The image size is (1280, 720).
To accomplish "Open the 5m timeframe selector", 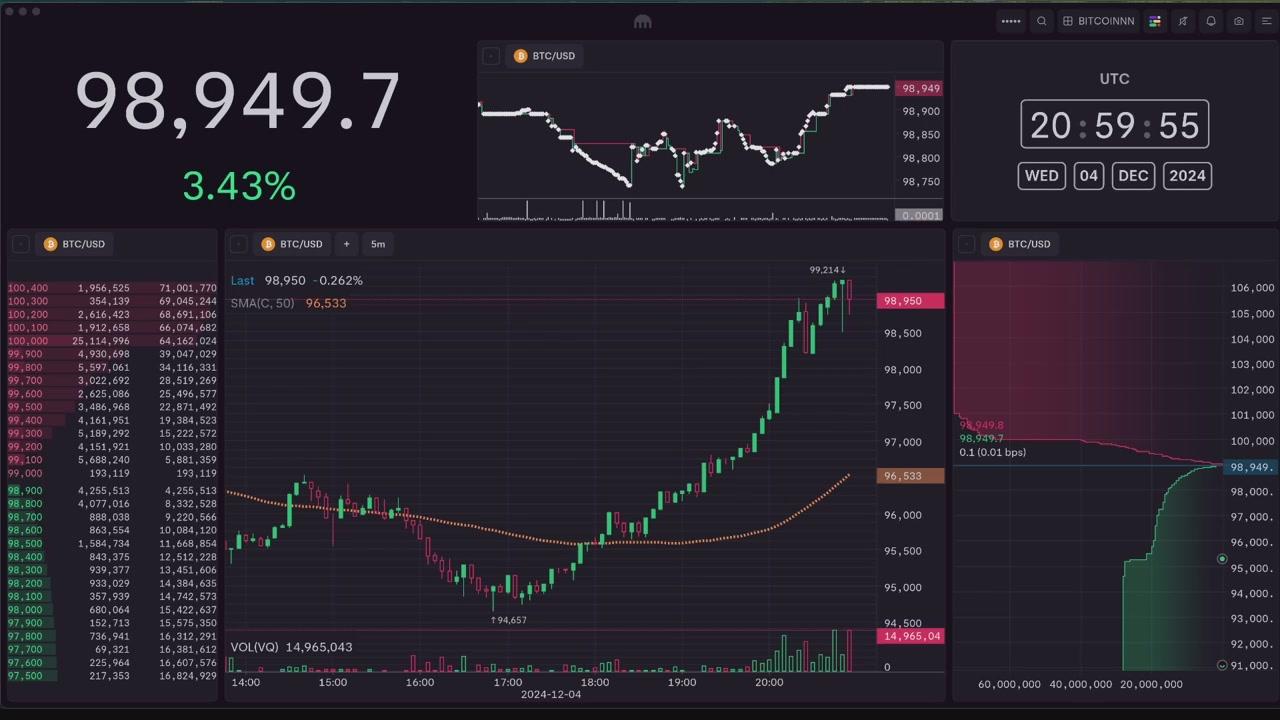I will tap(378, 244).
